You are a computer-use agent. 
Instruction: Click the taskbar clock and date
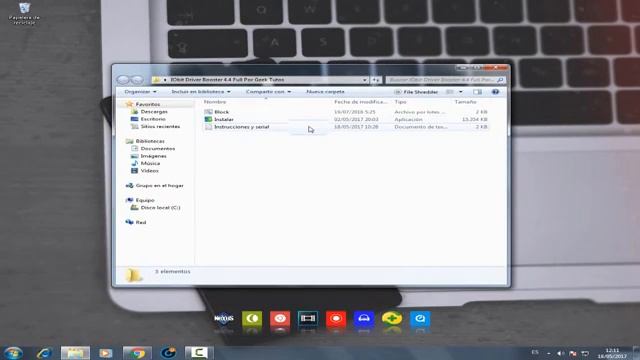tap(612, 353)
